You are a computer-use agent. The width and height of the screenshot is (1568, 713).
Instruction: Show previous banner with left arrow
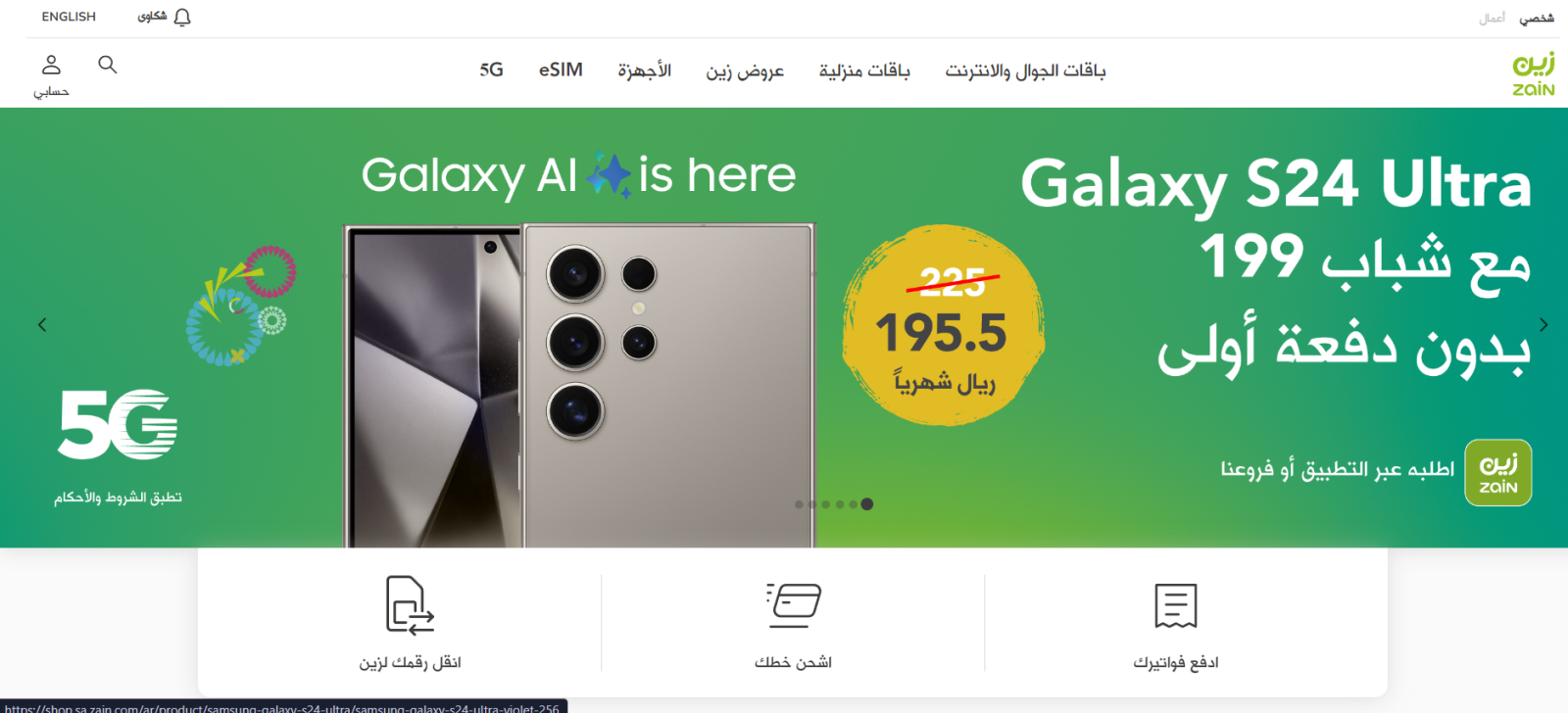pos(42,324)
